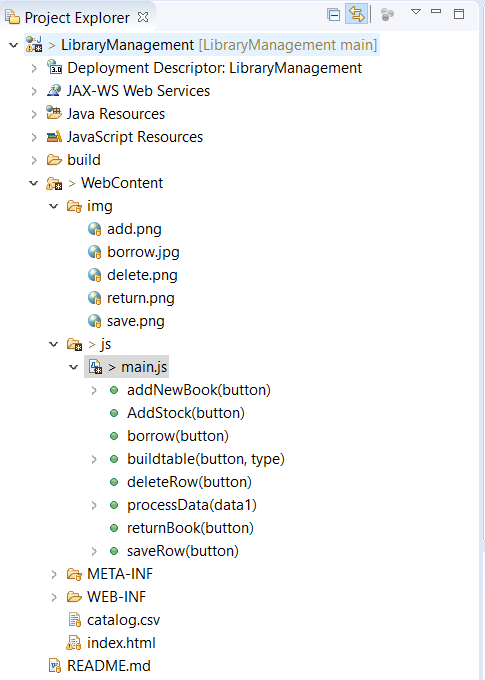Select the catalog.csv file name
Image resolution: width=485 pixels, height=680 pixels.
click(123, 620)
